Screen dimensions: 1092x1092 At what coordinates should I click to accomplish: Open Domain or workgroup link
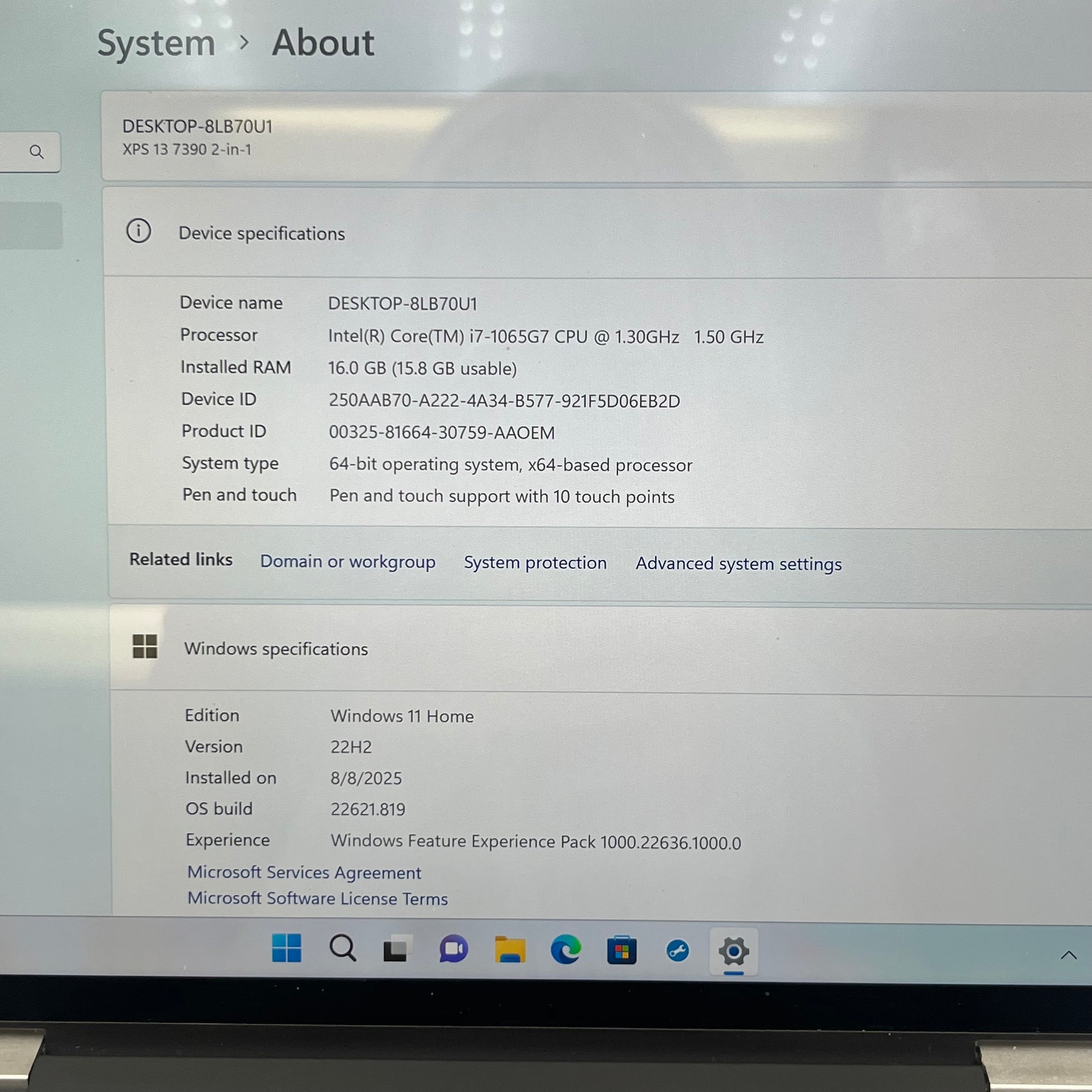coord(347,561)
